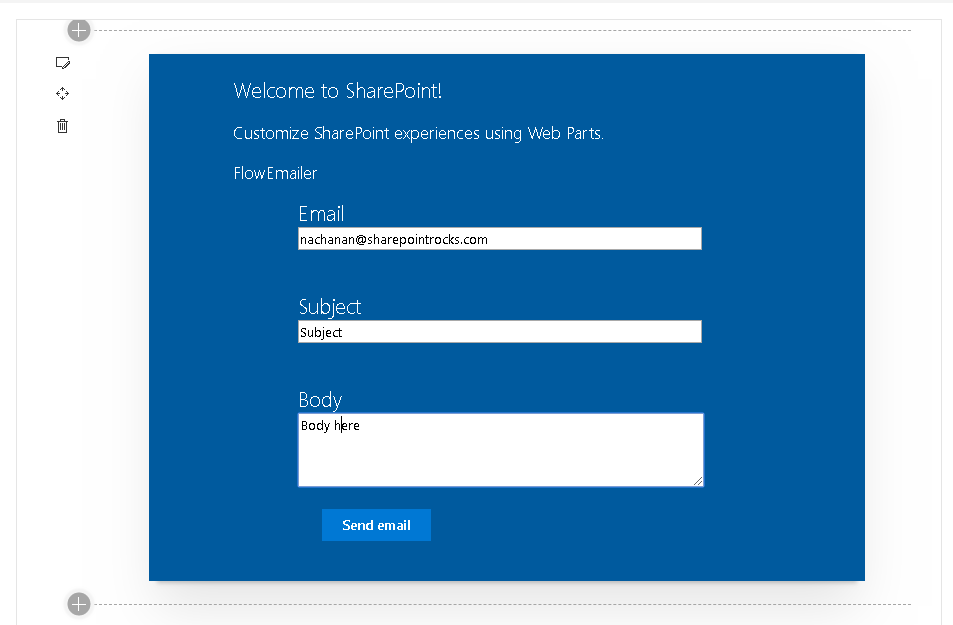This screenshot has height=625, width=953.
Task: Click the 'Customize SharePoint experiences using Web Parts.' text
Action: coord(418,133)
